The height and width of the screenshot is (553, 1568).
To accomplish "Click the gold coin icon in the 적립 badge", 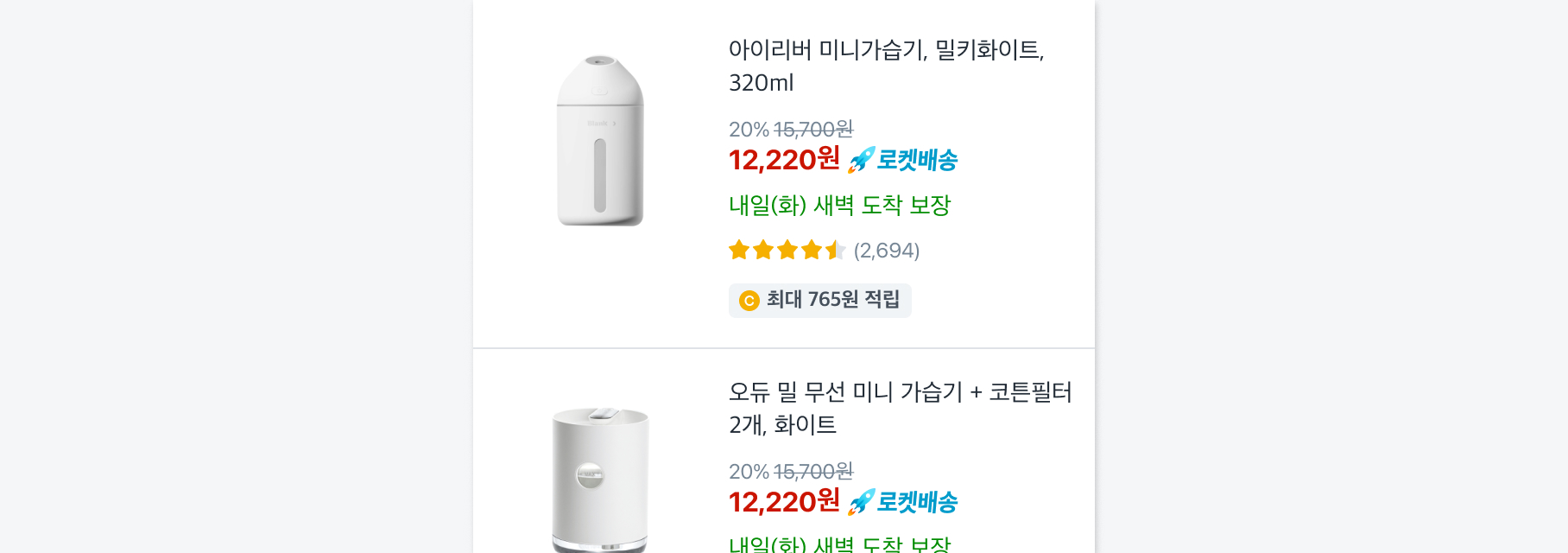I will click(749, 300).
